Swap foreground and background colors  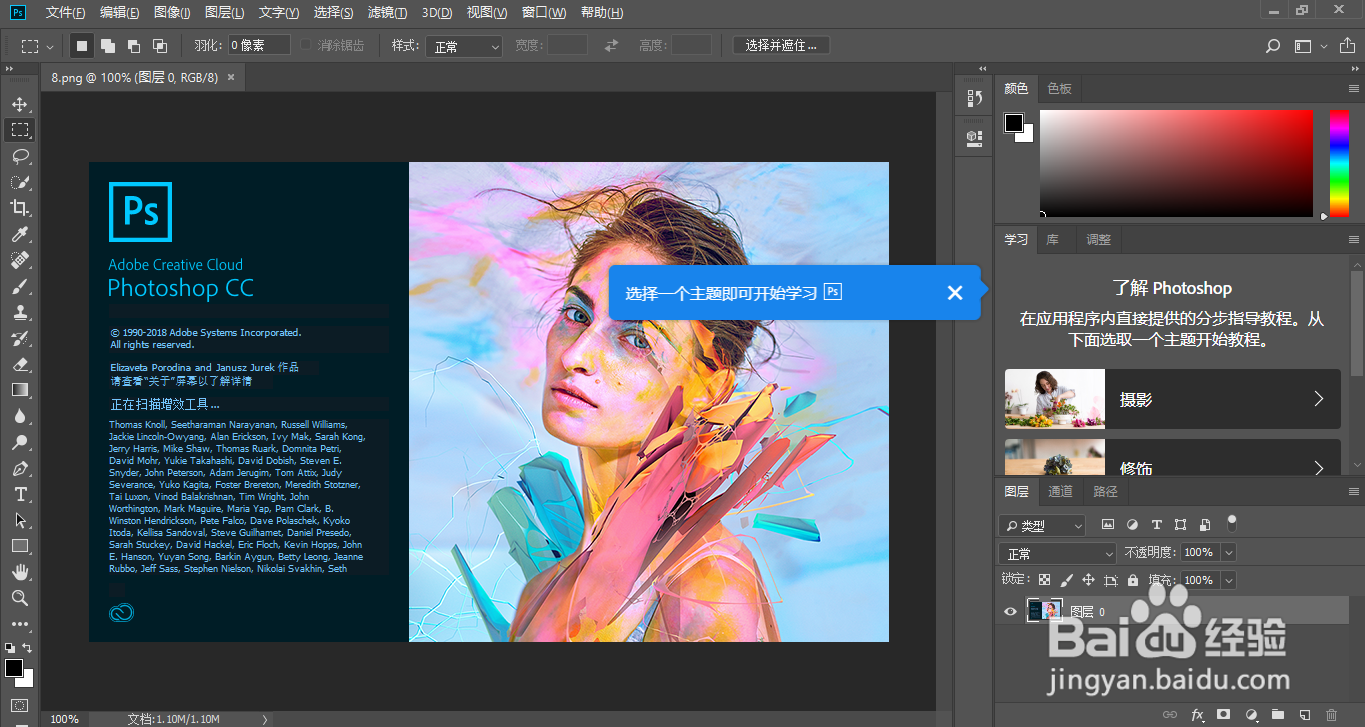(27, 648)
